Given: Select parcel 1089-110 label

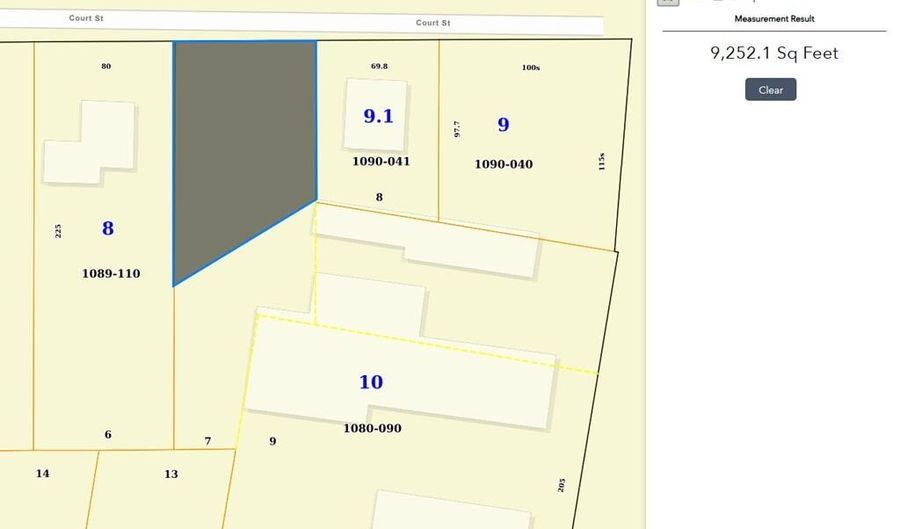Looking at the screenshot, I should click(111, 273).
